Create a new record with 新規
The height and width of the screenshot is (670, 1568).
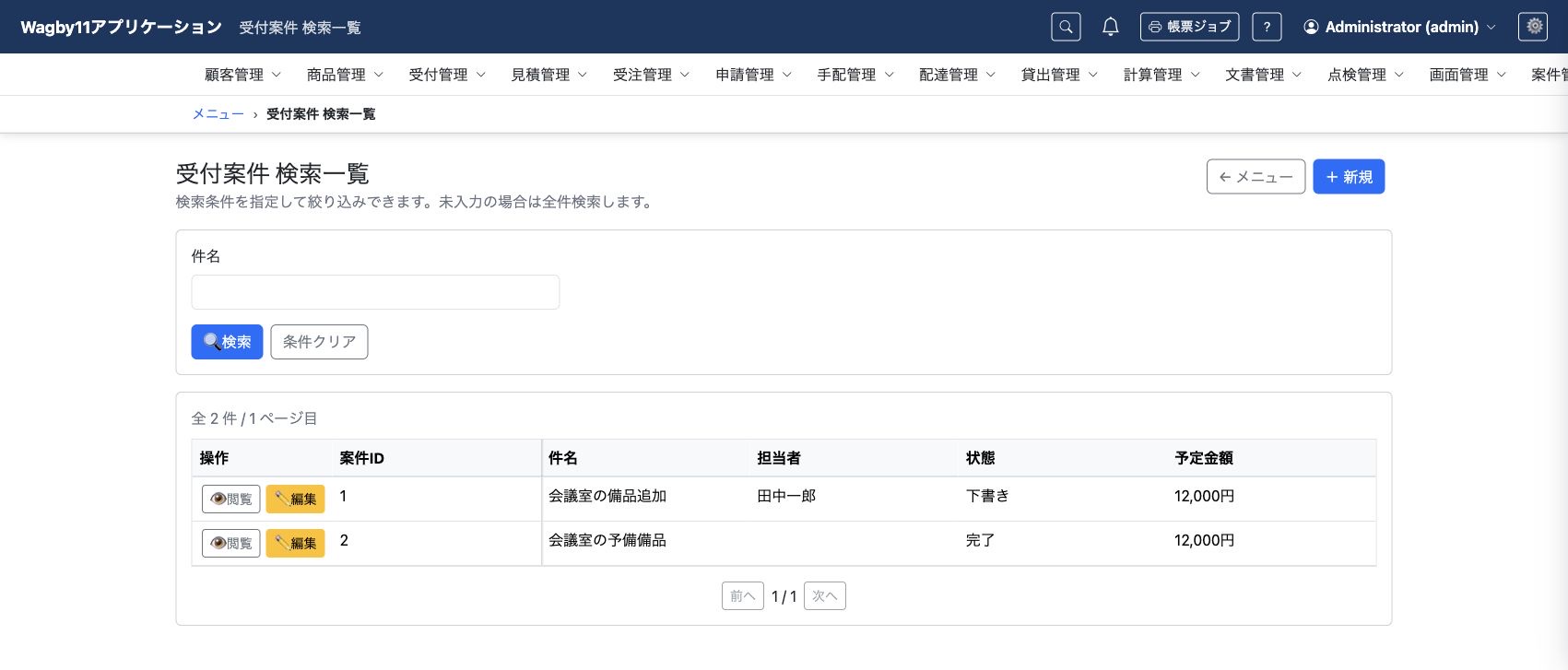pyautogui.click(x=1349, y=177)
